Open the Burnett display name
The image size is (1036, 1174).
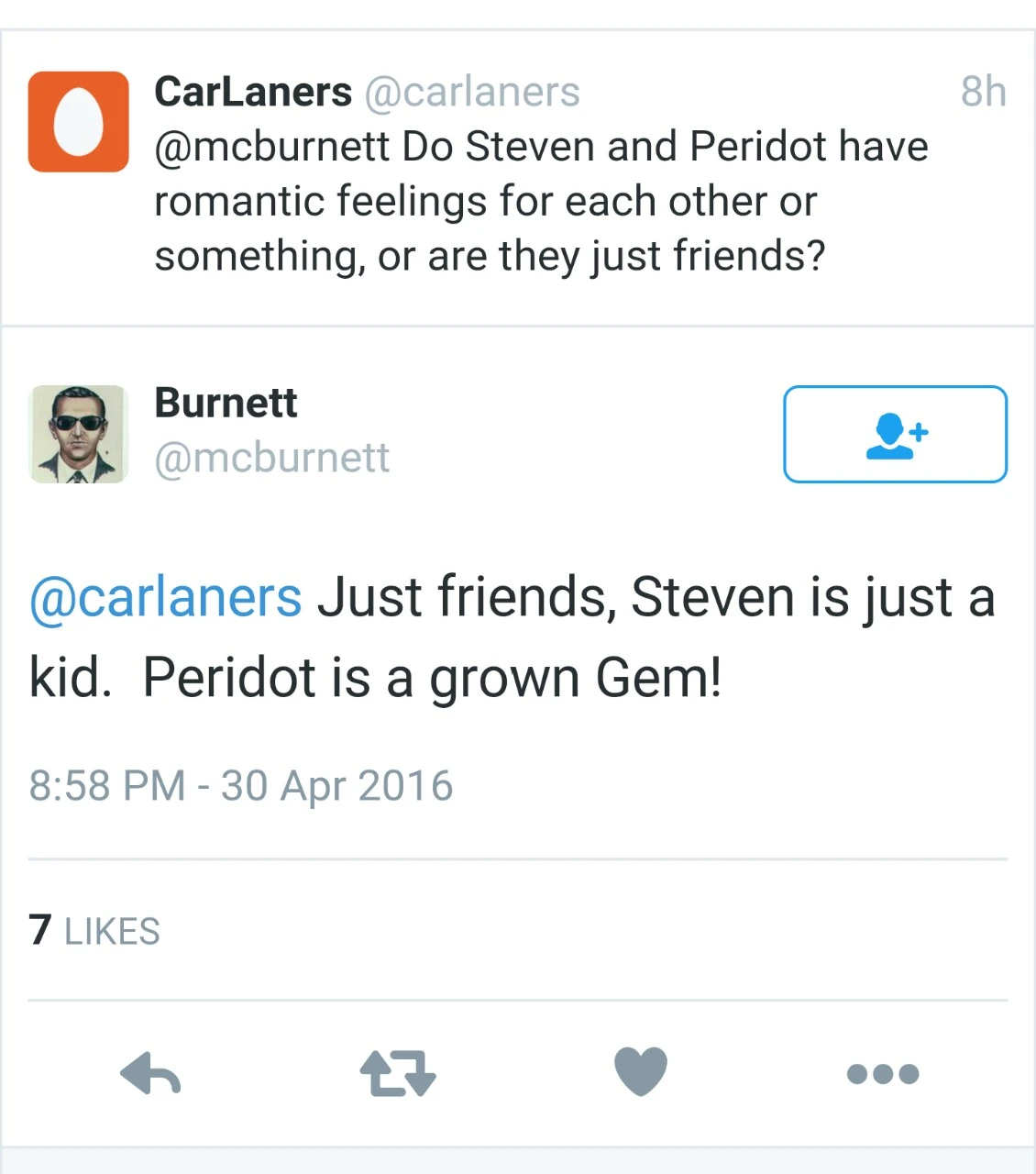click(x=226, y=404)
